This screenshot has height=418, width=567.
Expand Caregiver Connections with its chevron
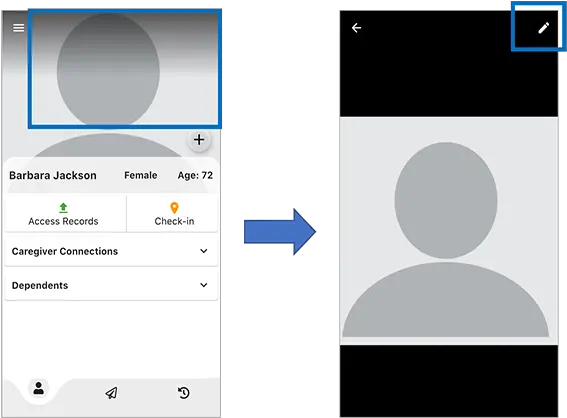click(x=204, y=251)
